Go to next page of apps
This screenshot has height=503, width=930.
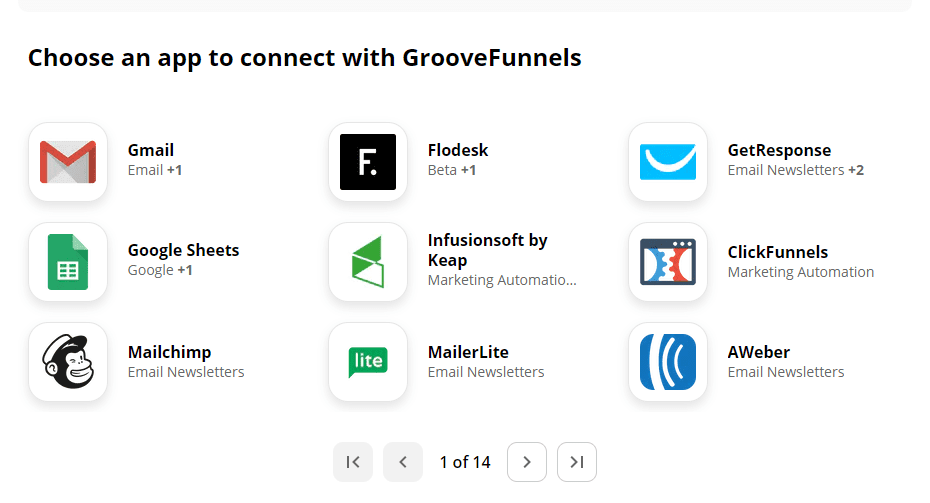click(527, 462)
